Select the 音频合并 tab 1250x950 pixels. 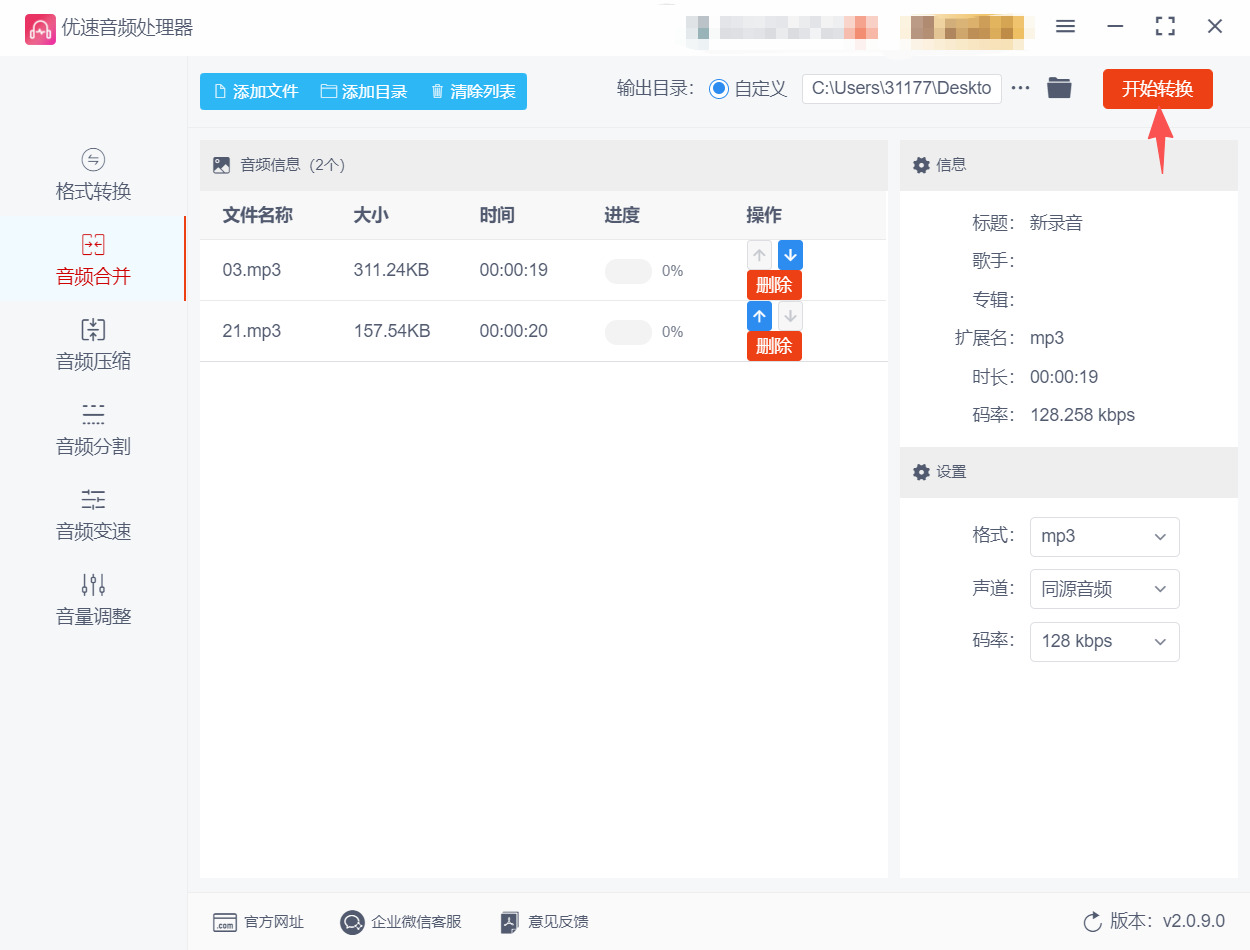click(x=92, y=260)
